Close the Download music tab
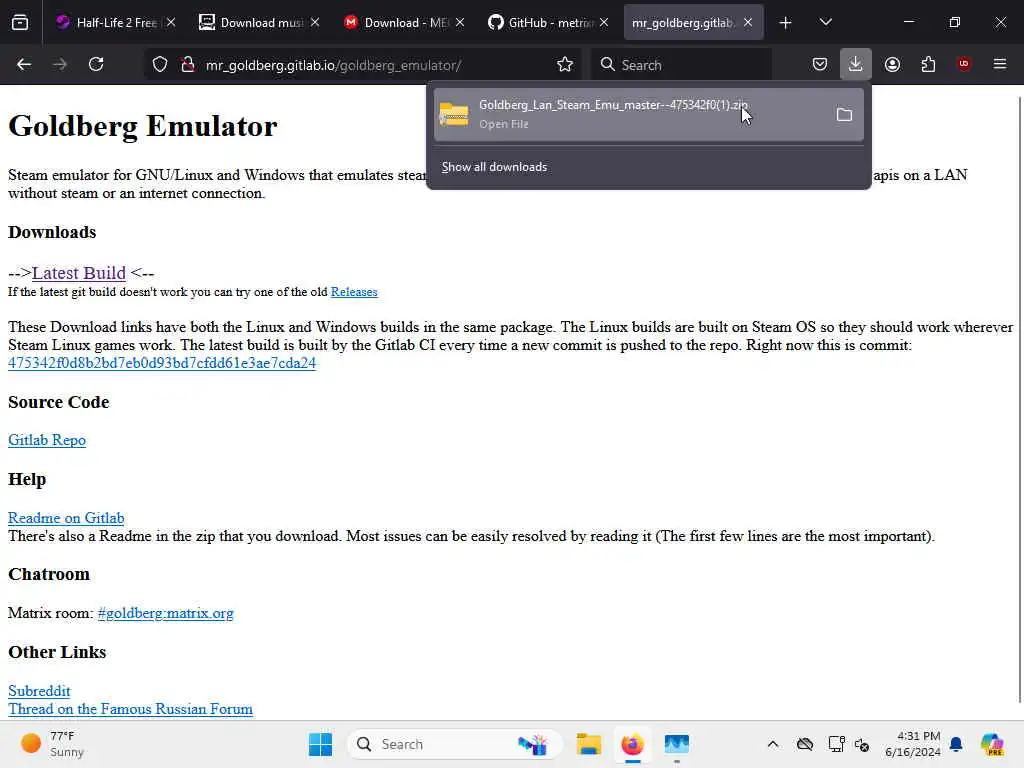Screen dimensions: 1024x768 [x=315, y=23]
